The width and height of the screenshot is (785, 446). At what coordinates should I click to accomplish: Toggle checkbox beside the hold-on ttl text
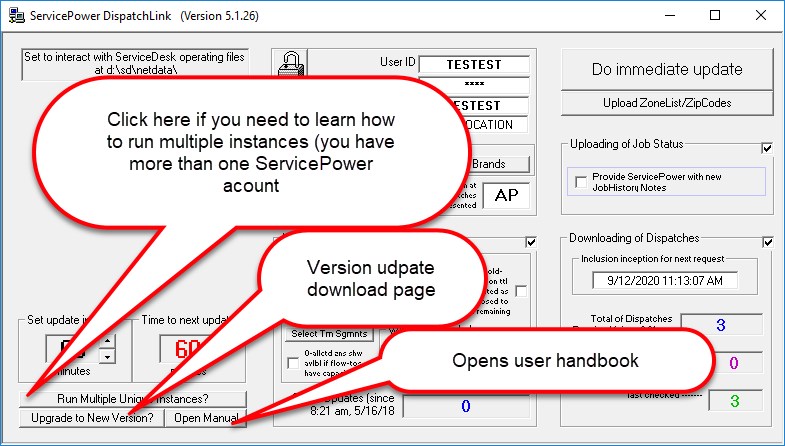(x=521, y=291)
